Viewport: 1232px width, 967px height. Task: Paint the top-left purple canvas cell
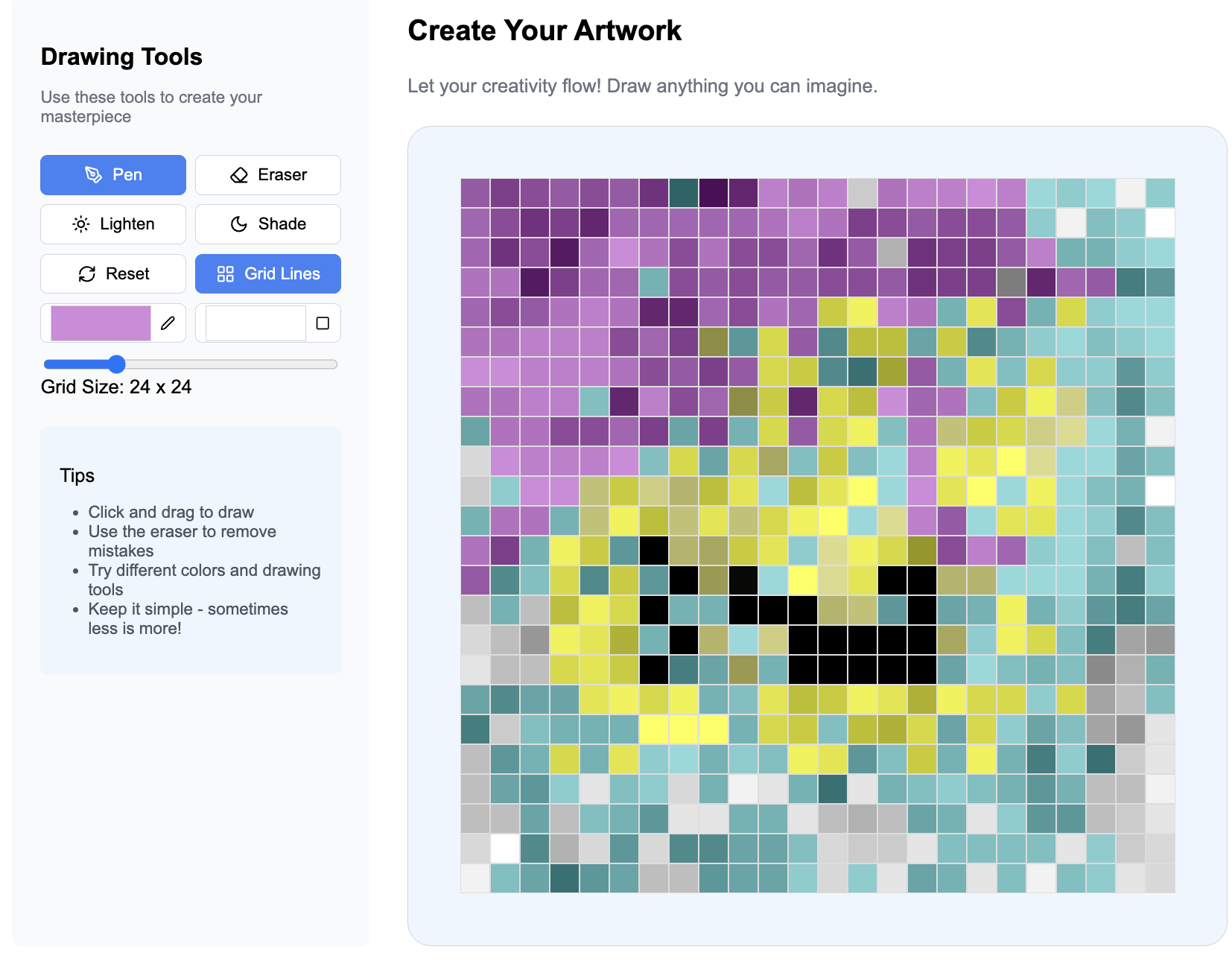point(475,193)
